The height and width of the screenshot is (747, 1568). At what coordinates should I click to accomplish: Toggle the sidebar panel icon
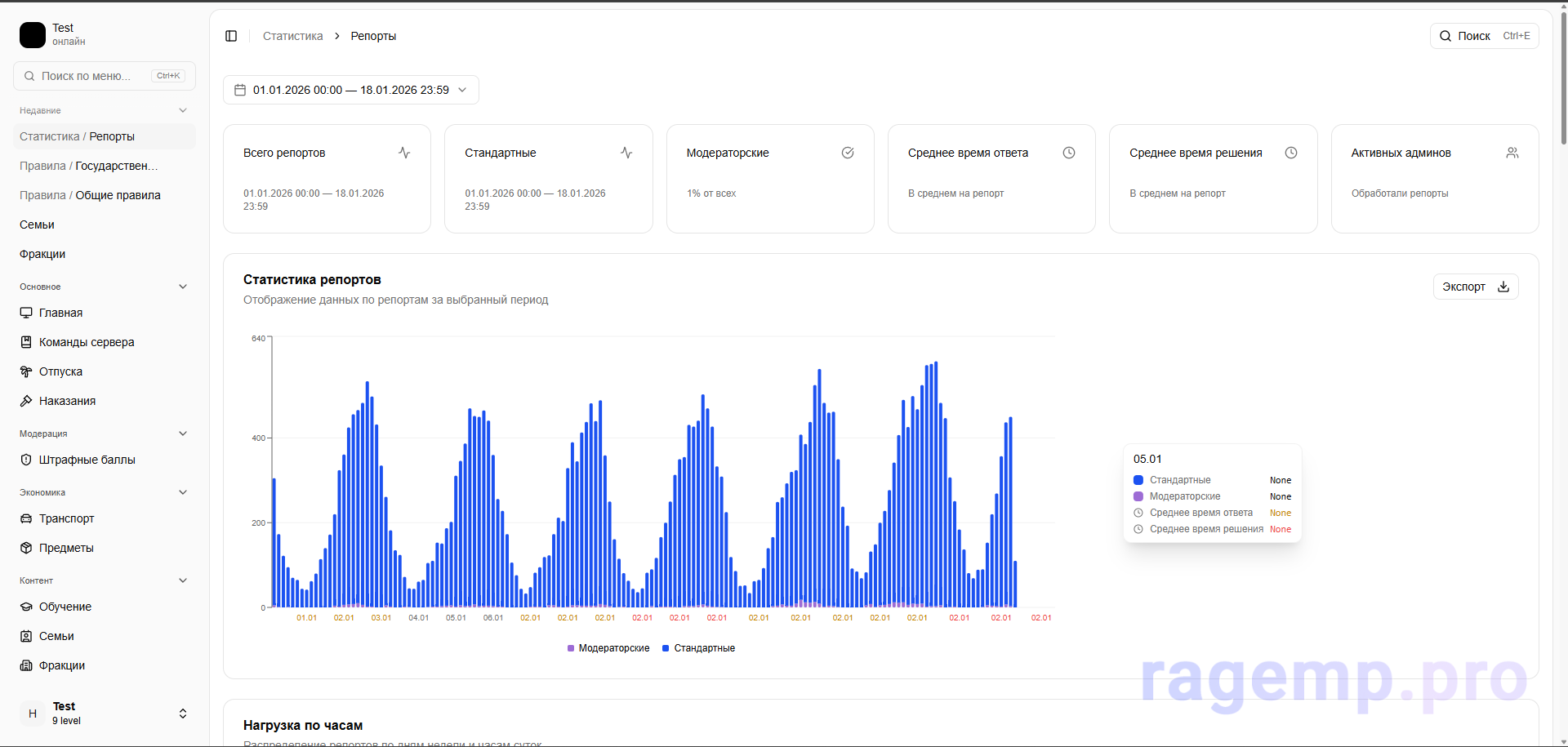click(231, 36)
